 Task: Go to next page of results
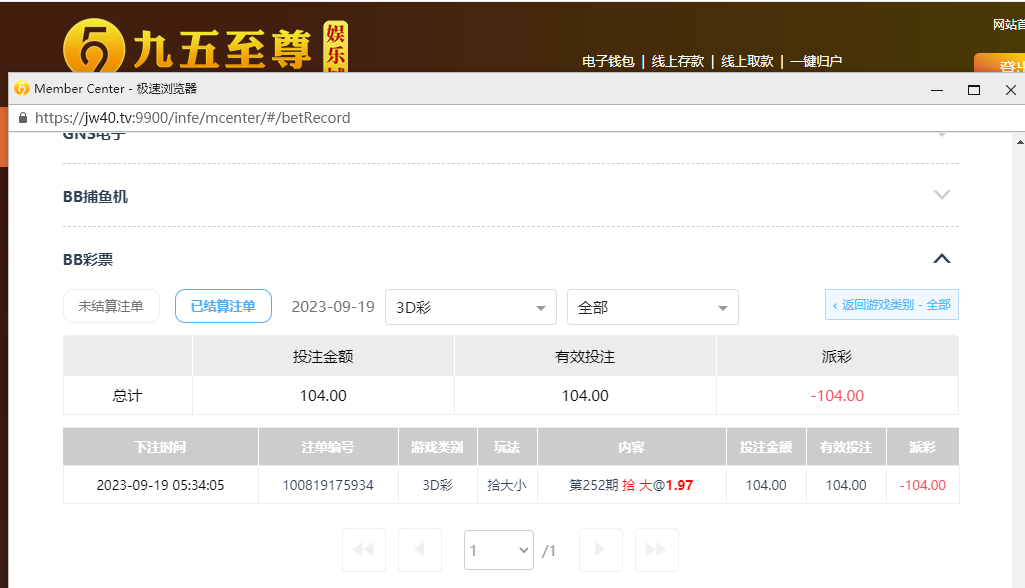[x=600, y=549]
